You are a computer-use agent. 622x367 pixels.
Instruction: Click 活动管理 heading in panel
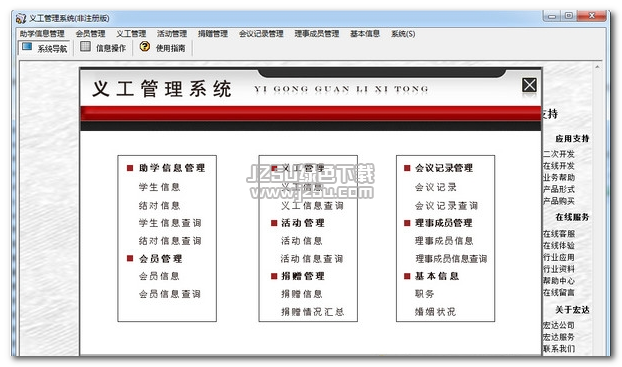(303, 223)
